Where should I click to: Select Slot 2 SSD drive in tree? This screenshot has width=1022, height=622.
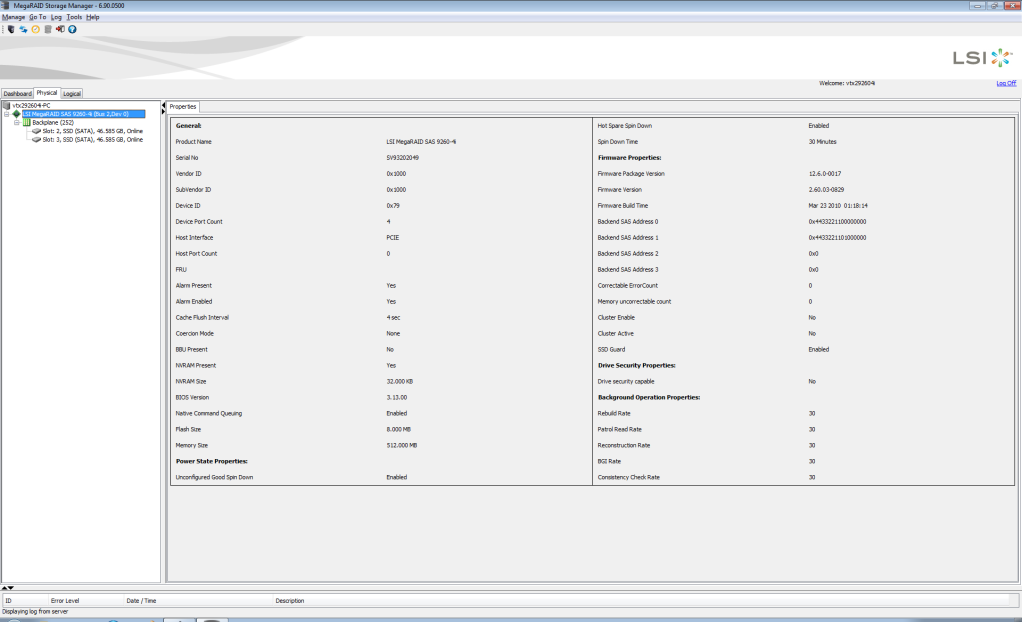pyautogui.click(x=93, y=131)
